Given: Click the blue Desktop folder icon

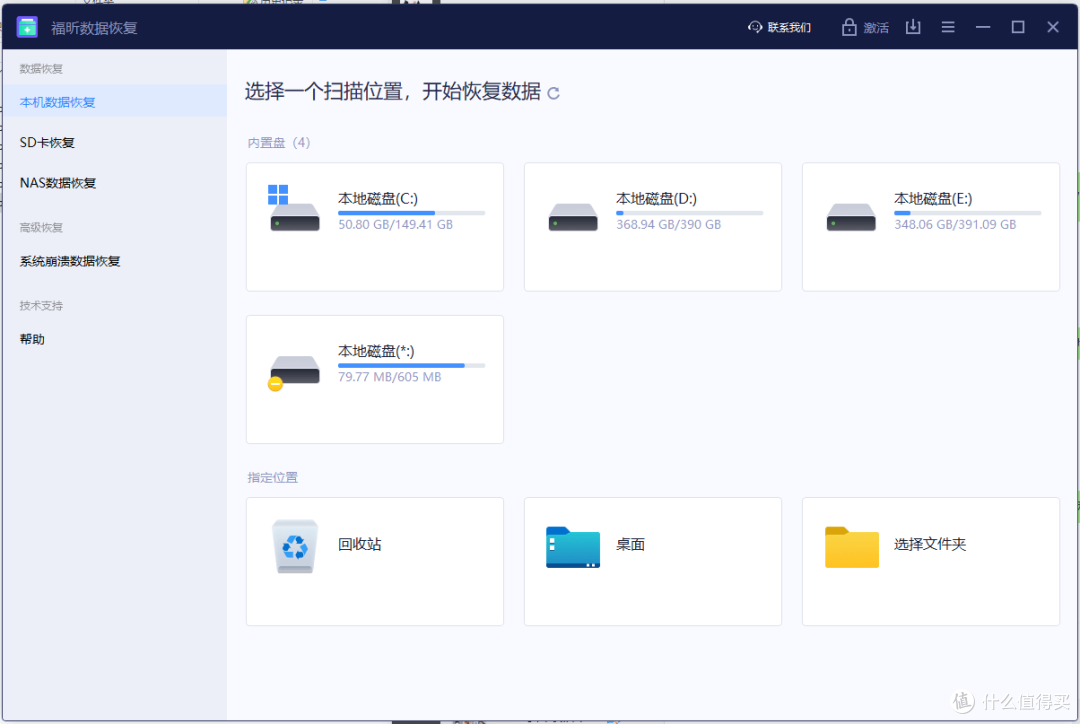Looking at the screenshot, I should click(572, 547).
